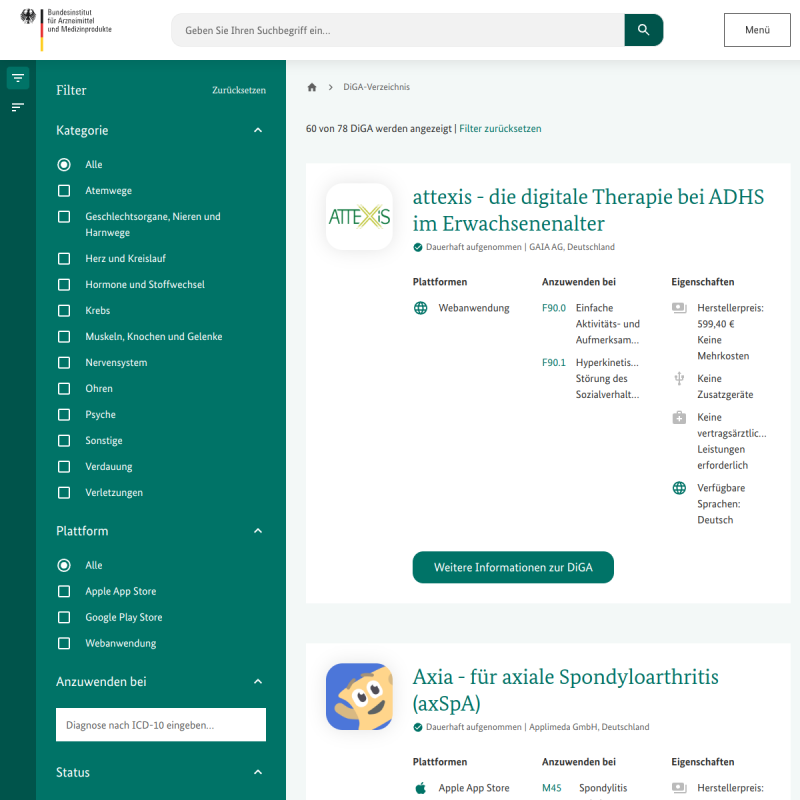Image resolution: width=800 pixels, height=800 pixels.
Task: Click the Verfügbare Sprachen globe icon
Action: point(679,488)
